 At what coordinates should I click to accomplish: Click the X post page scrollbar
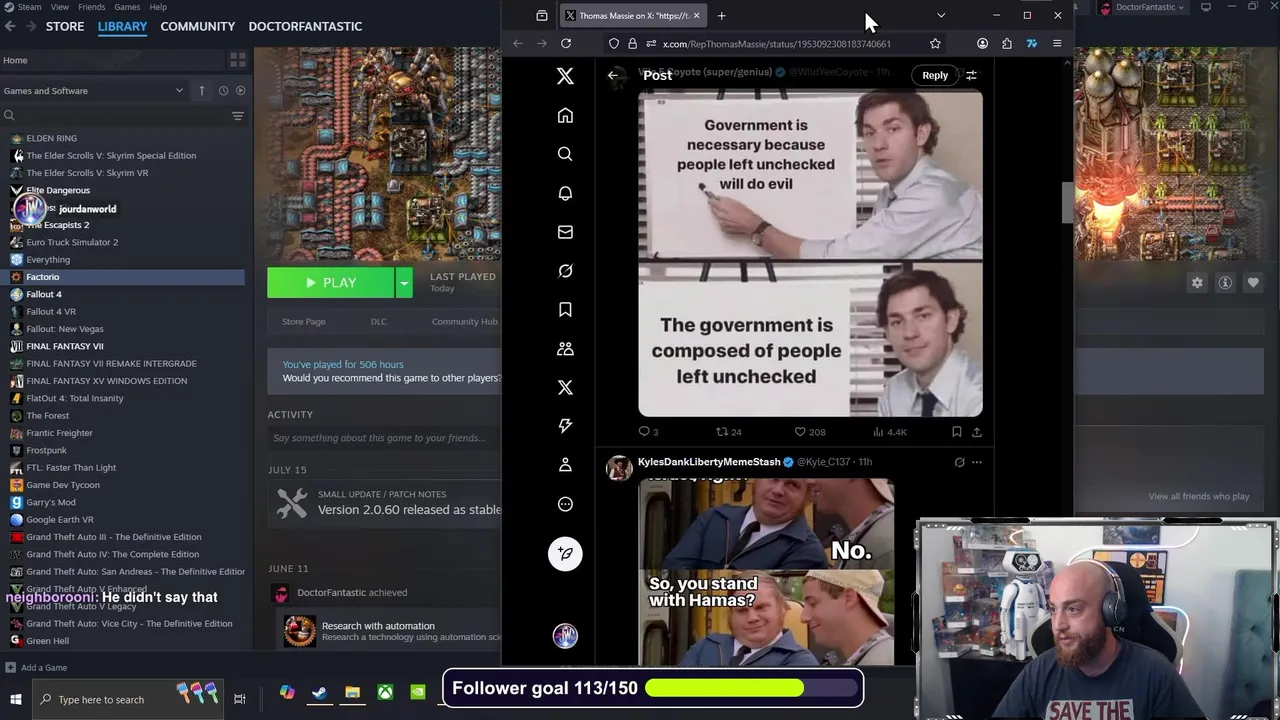tap(1068, 204)
